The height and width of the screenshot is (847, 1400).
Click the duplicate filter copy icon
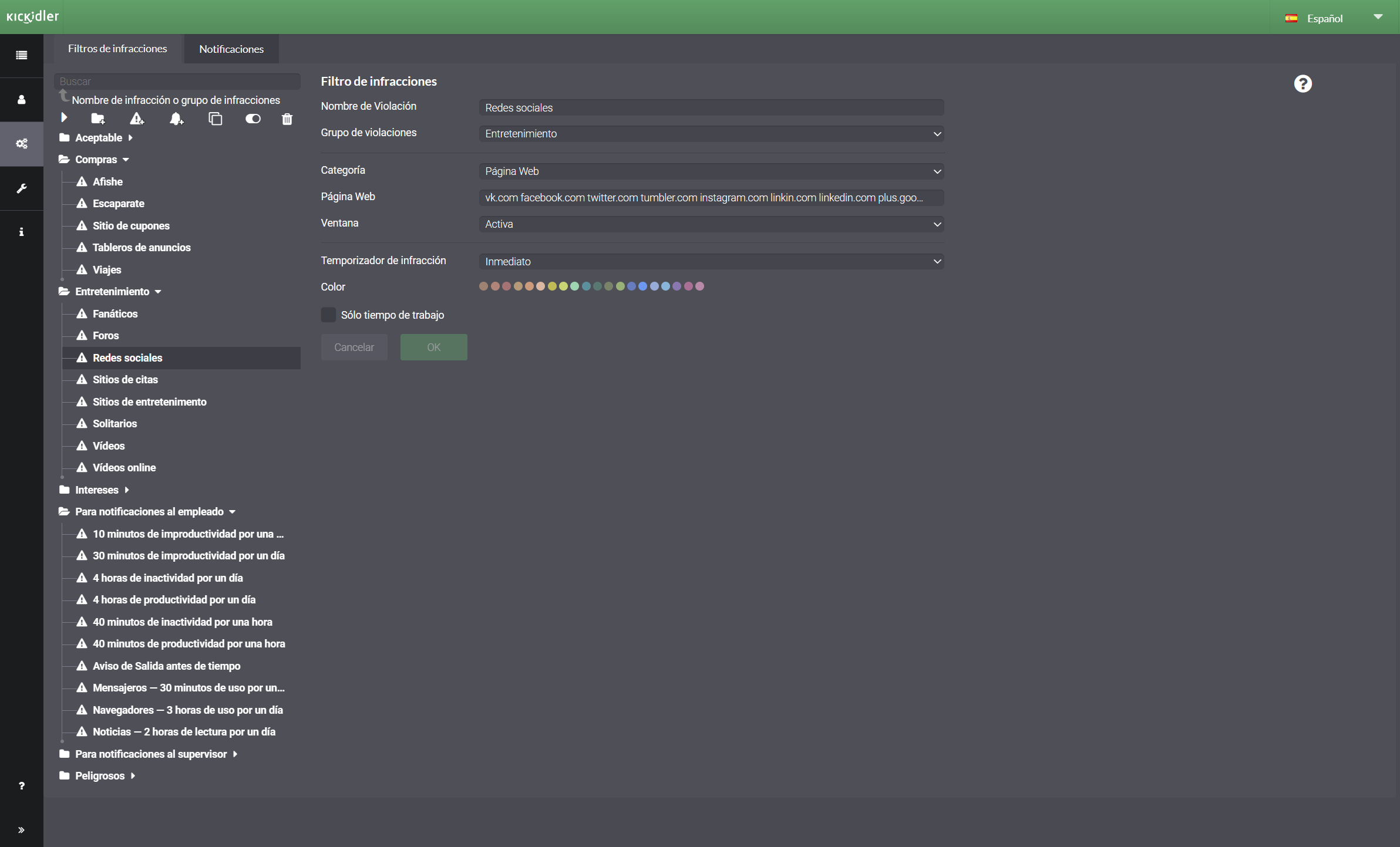click(x=216, y=119)
